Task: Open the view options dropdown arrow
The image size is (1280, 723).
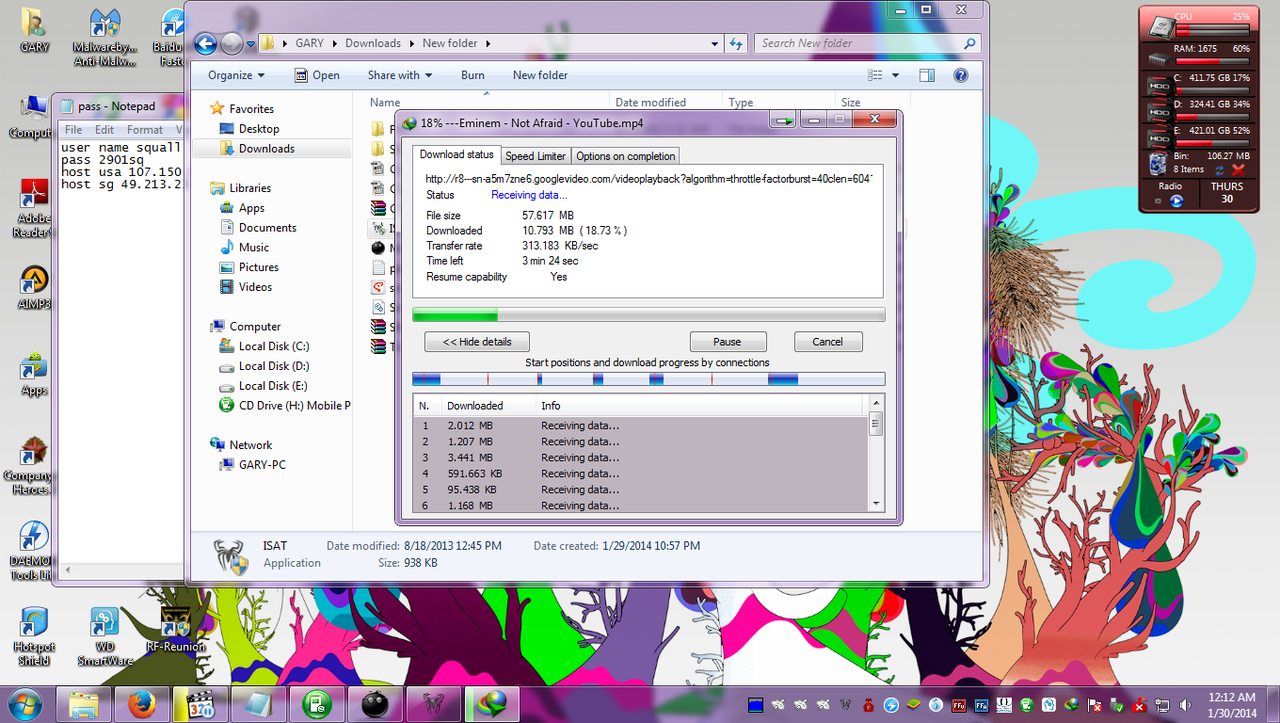Action: click(895, 75)
